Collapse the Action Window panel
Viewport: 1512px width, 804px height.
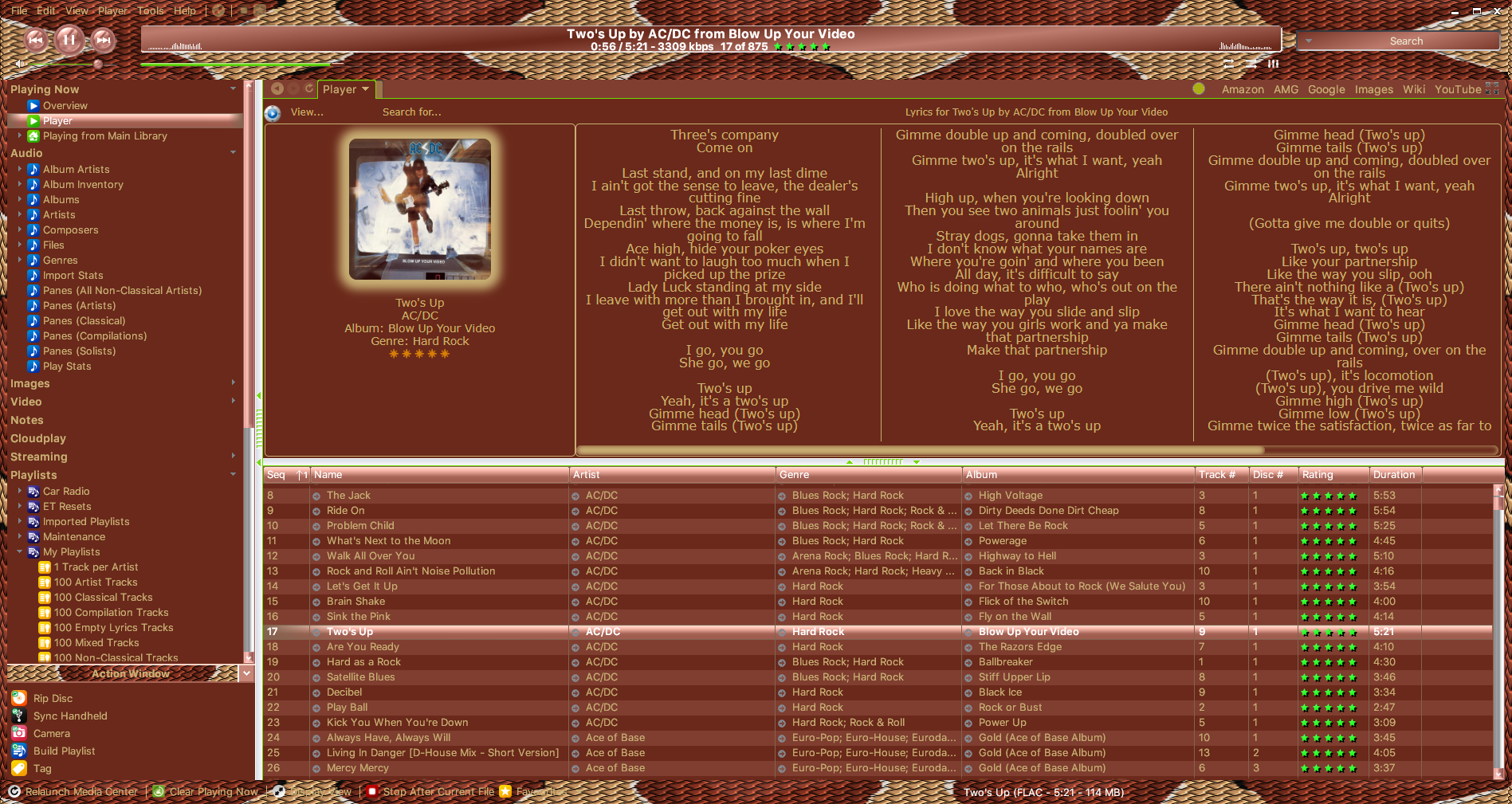(x=246, y=673)
